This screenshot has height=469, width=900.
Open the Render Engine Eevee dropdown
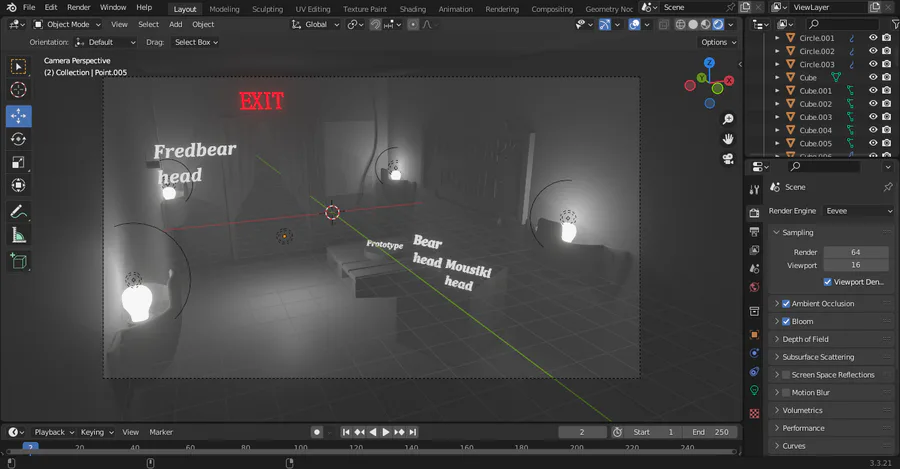pos(858,211)
